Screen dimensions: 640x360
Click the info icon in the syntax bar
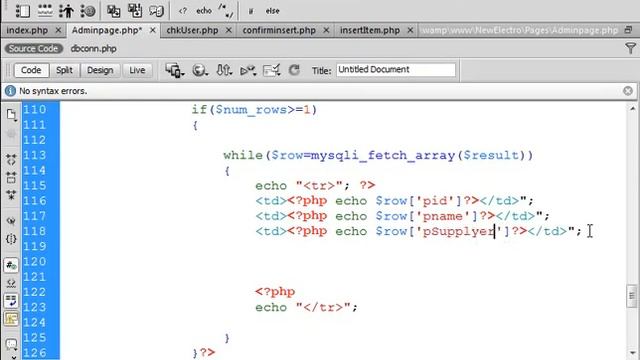(x=10, y=91)
